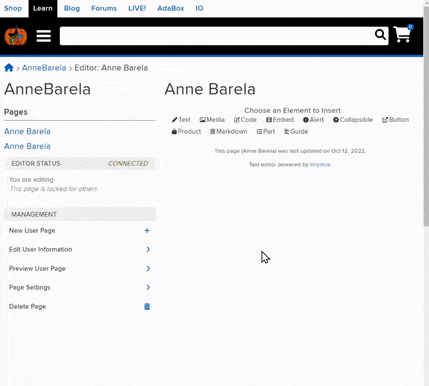Insert an Alert element
Image resolution: width=429 pixels, height=386 pixels.
[313, 120]
